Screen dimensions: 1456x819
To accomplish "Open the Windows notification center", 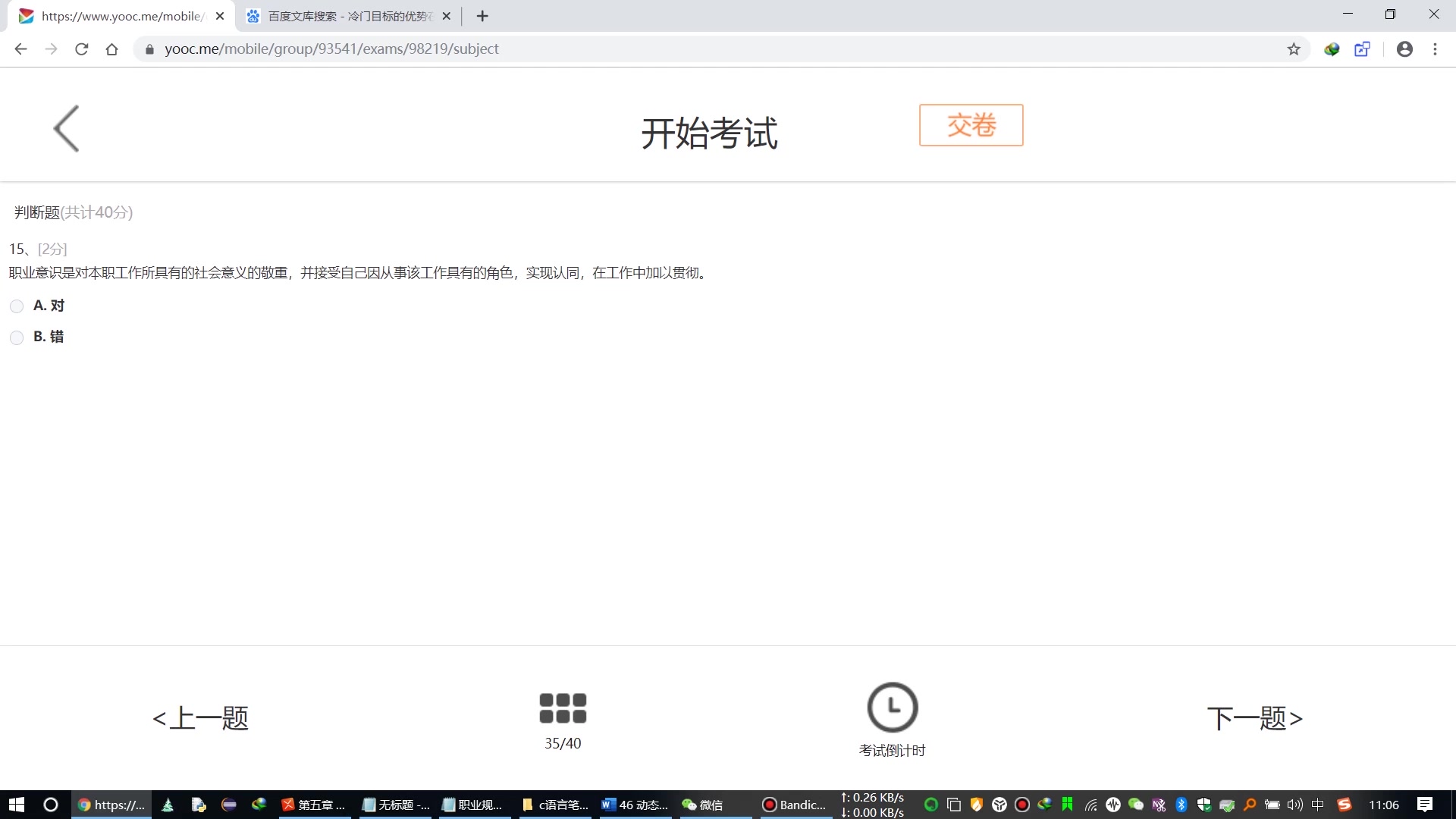I will point(1425,805).
